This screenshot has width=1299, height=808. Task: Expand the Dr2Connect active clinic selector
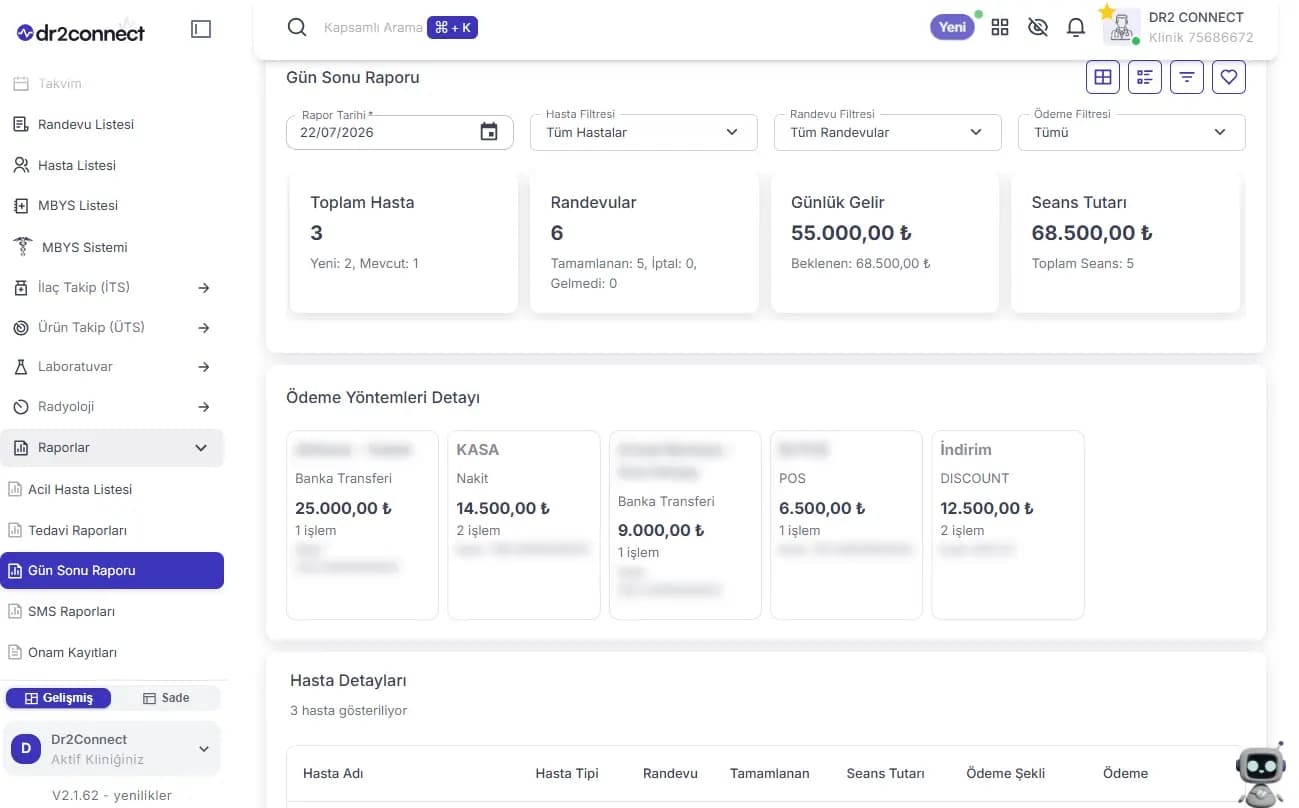[x=111, y=749]
